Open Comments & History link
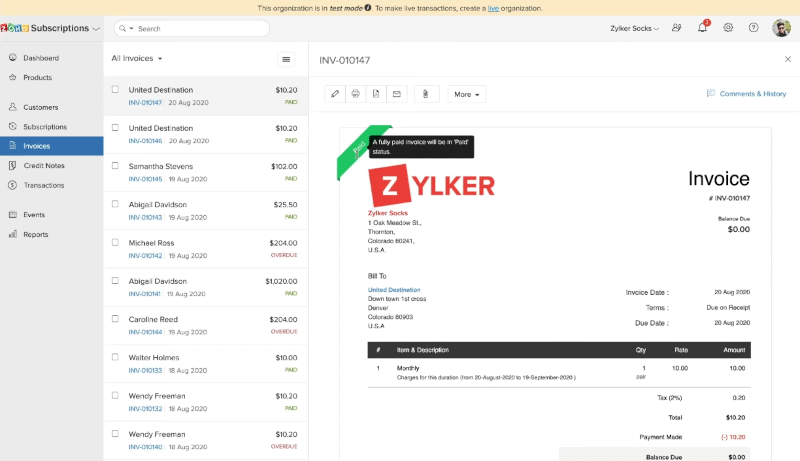The width and height of the screenshot is (800, 461). pyautogui.click(x=753, y=93)
